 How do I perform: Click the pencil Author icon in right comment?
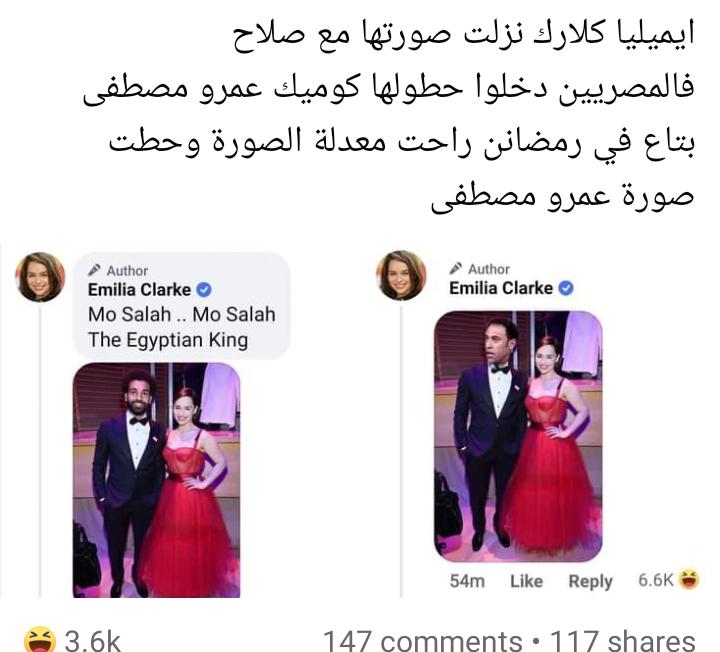pyautogui.click(x=456, y=268)
